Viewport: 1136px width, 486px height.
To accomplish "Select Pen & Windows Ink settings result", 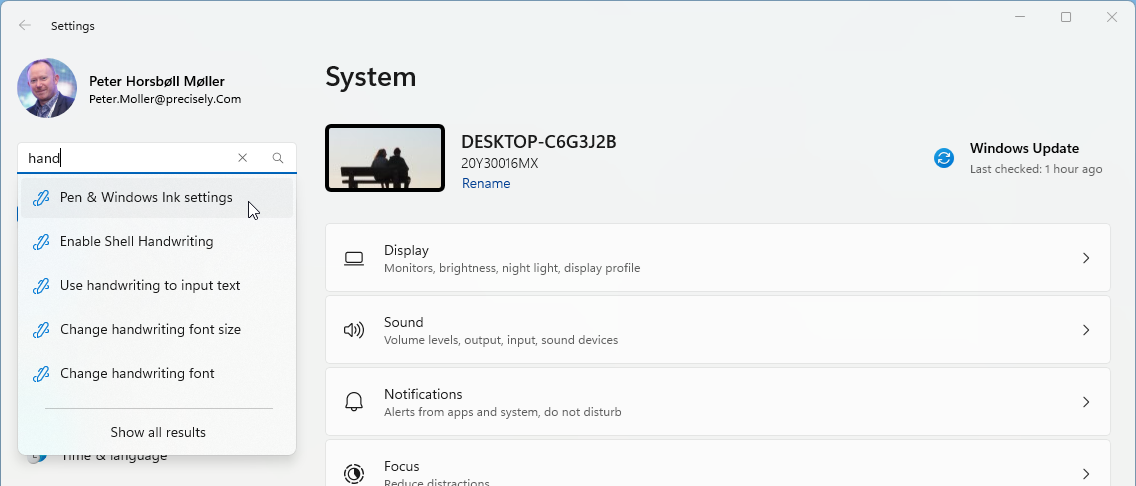I will 146,198.
